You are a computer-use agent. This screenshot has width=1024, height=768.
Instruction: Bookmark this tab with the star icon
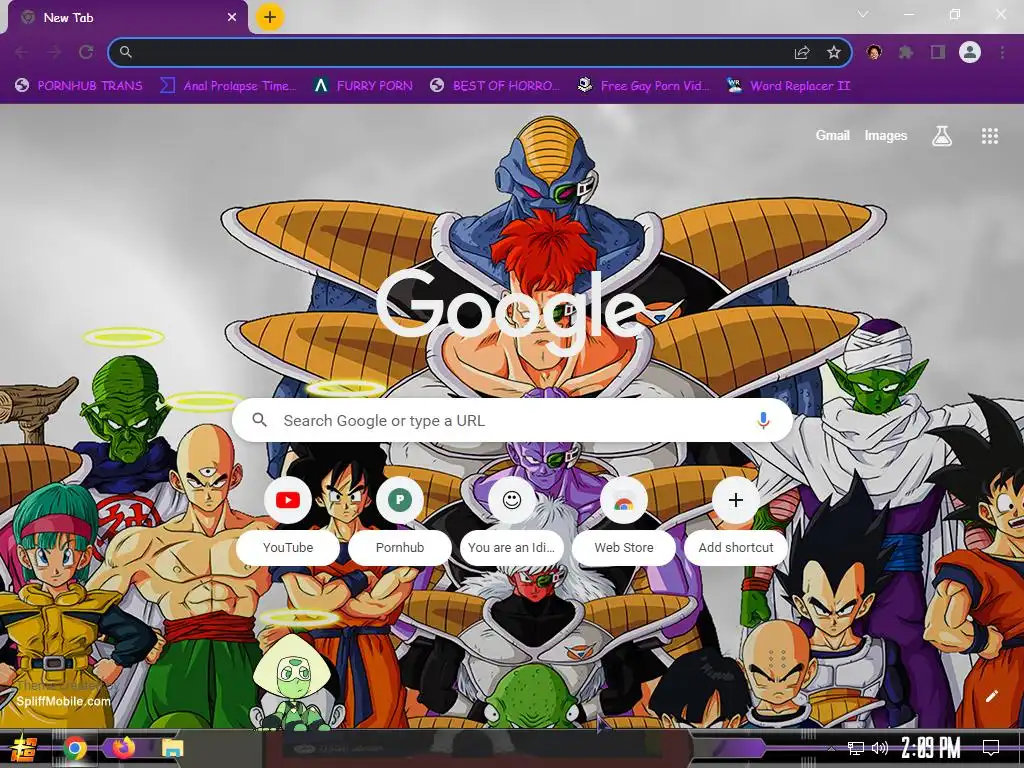point(834,52)
